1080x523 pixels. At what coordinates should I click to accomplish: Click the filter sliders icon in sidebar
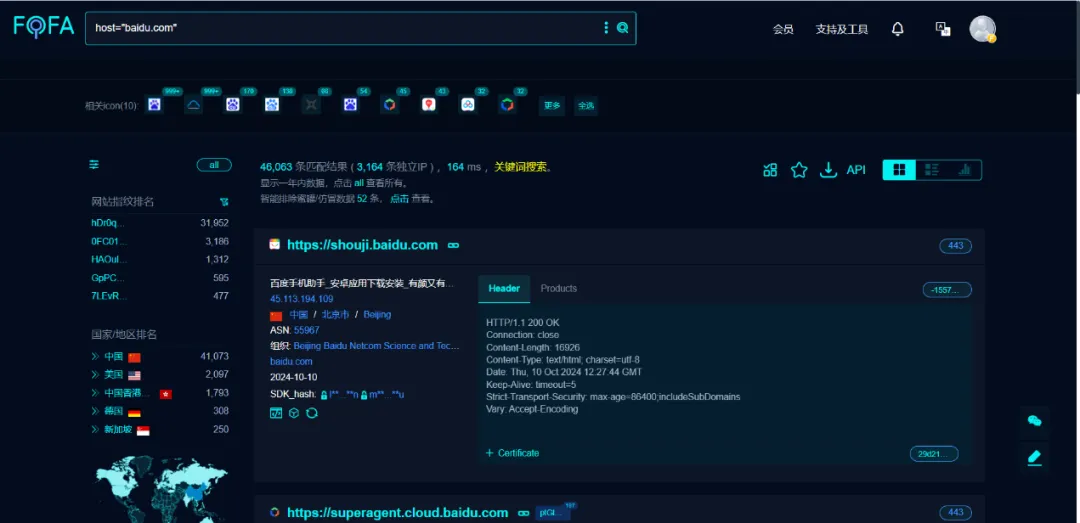point(94,165)
